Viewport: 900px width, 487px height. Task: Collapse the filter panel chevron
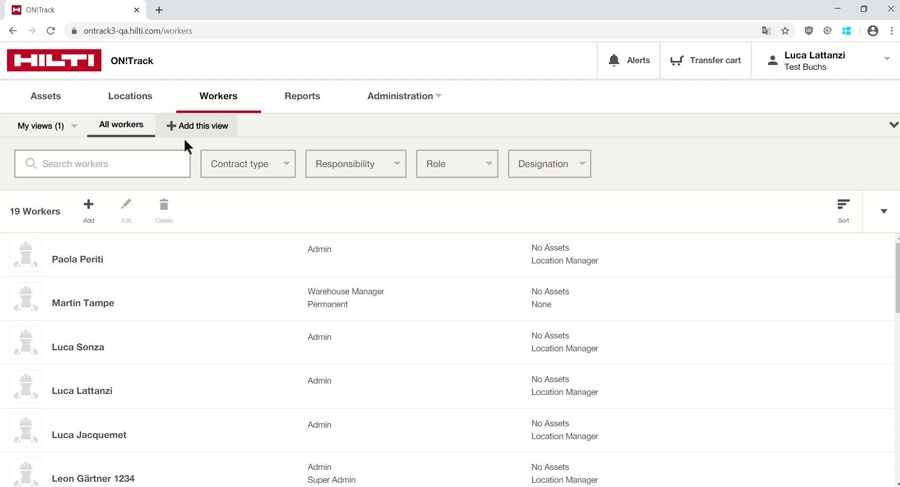[x=893, y=125]
